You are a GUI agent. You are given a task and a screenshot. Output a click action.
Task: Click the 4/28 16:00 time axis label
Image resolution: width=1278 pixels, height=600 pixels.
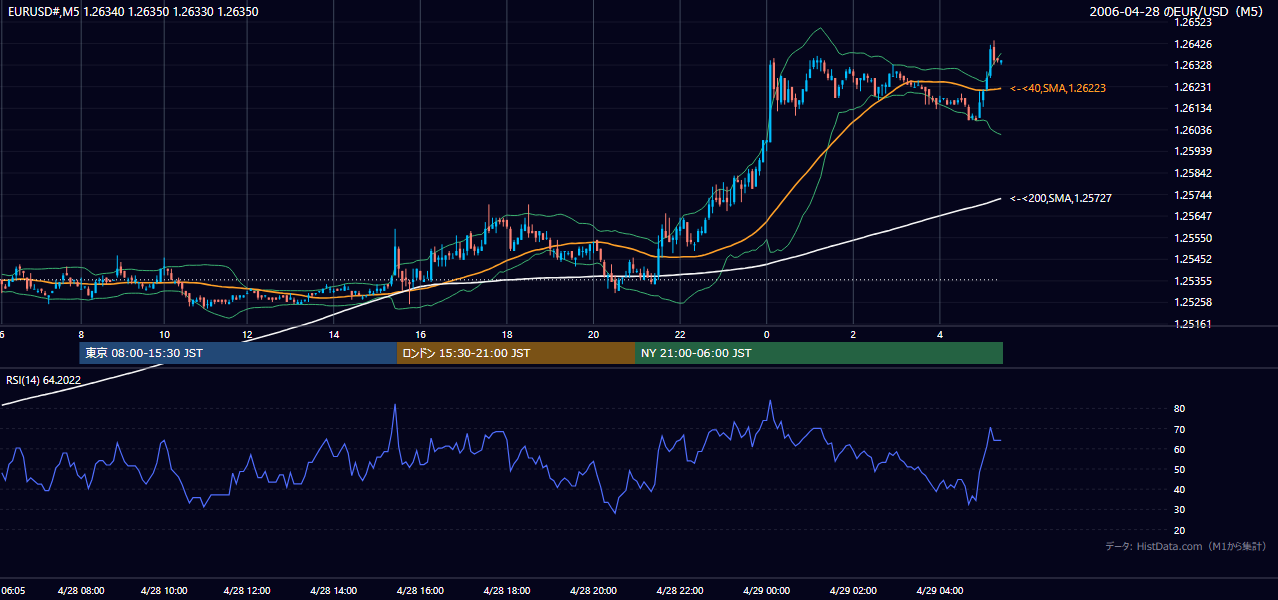tap(421, 591)
